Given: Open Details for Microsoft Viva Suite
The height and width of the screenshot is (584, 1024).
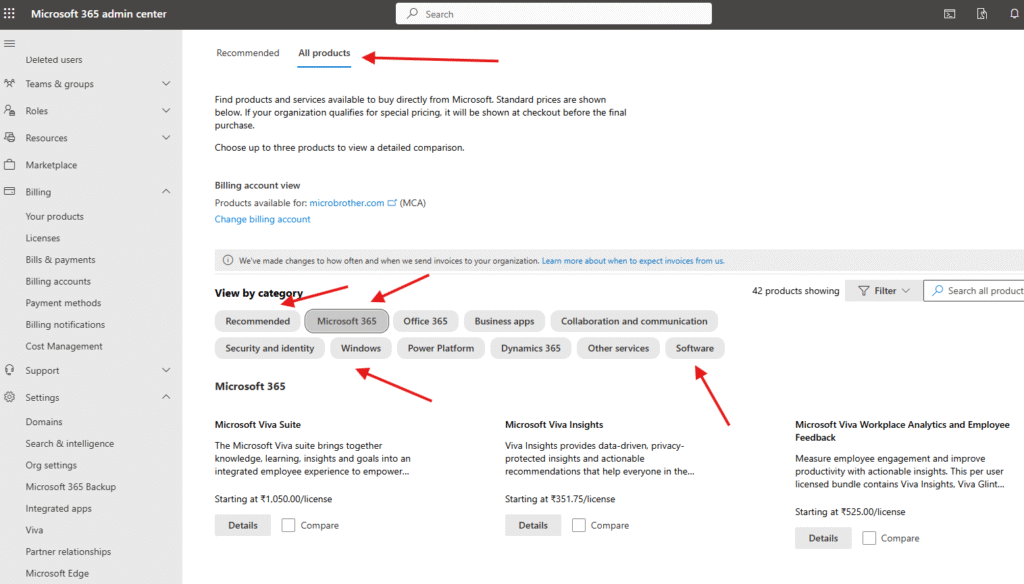Looking at the screenshot, I should click(x=242, y=525).
